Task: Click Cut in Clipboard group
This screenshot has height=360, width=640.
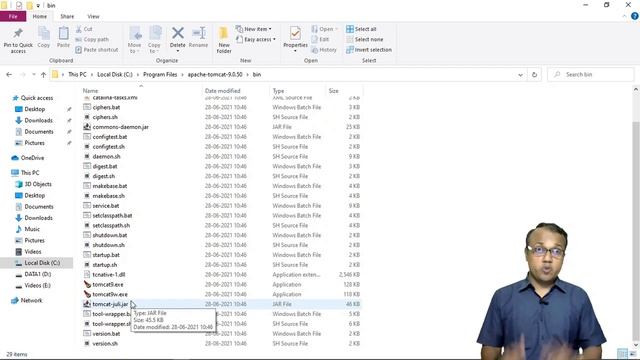Action: [84, 29]
